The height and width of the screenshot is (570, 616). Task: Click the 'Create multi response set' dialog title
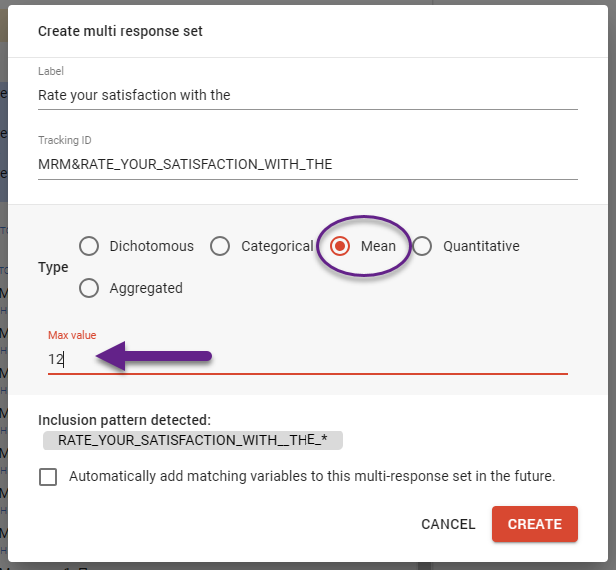tap(120, 31)
